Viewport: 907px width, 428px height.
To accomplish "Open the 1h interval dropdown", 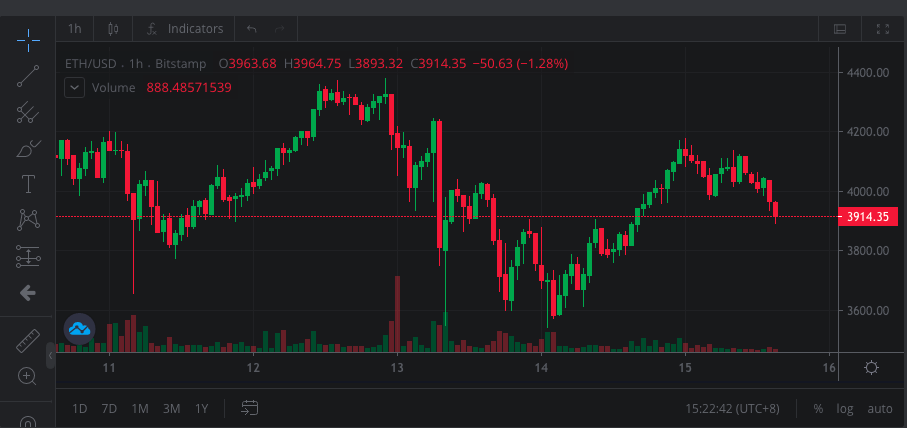I will point(75,29).
